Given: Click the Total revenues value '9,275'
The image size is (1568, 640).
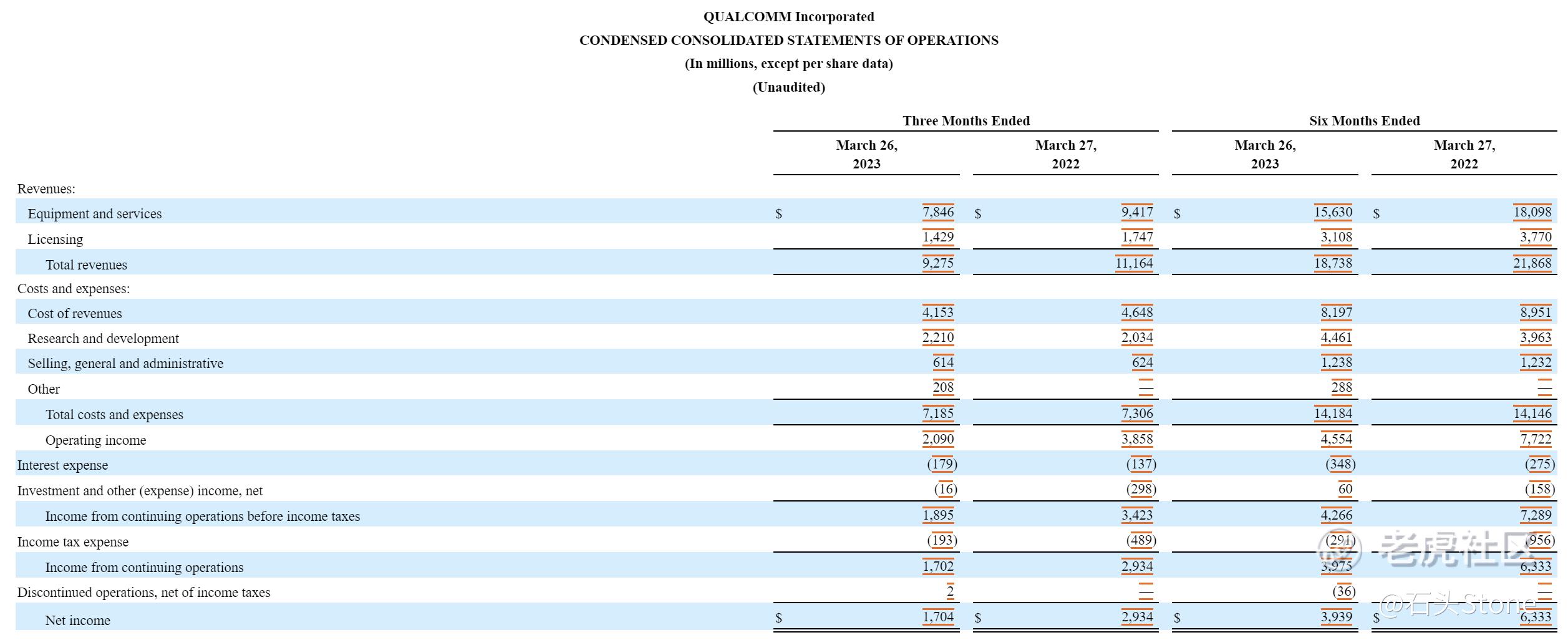Looking at the screenshot, I should tap(938, 263).
